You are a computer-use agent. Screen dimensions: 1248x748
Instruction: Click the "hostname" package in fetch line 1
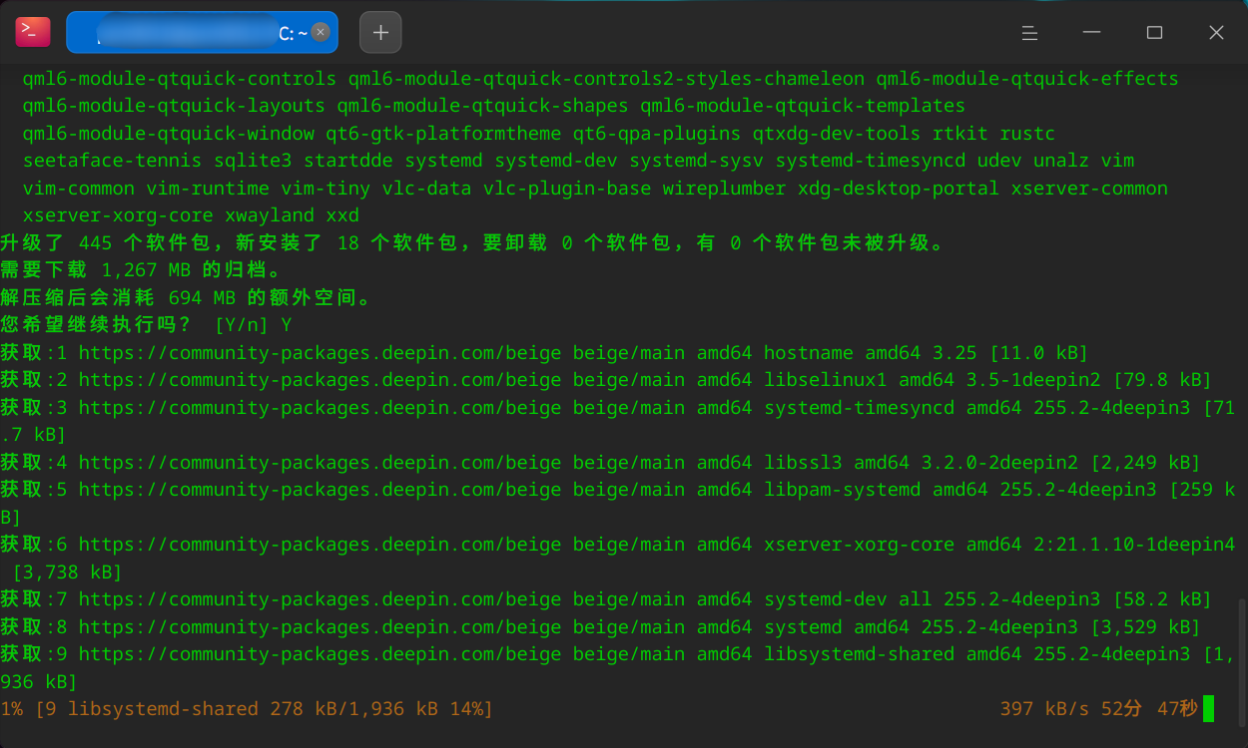pyautogui.click(x=808, y=353)
